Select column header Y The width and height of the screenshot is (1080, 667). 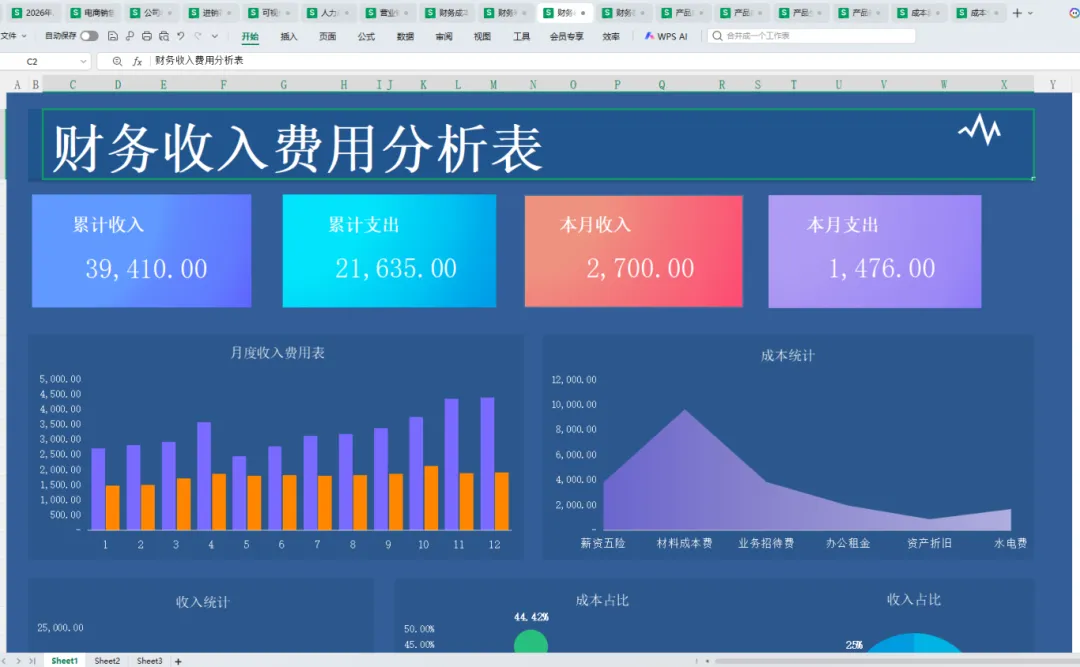(x=1052, y=85)
